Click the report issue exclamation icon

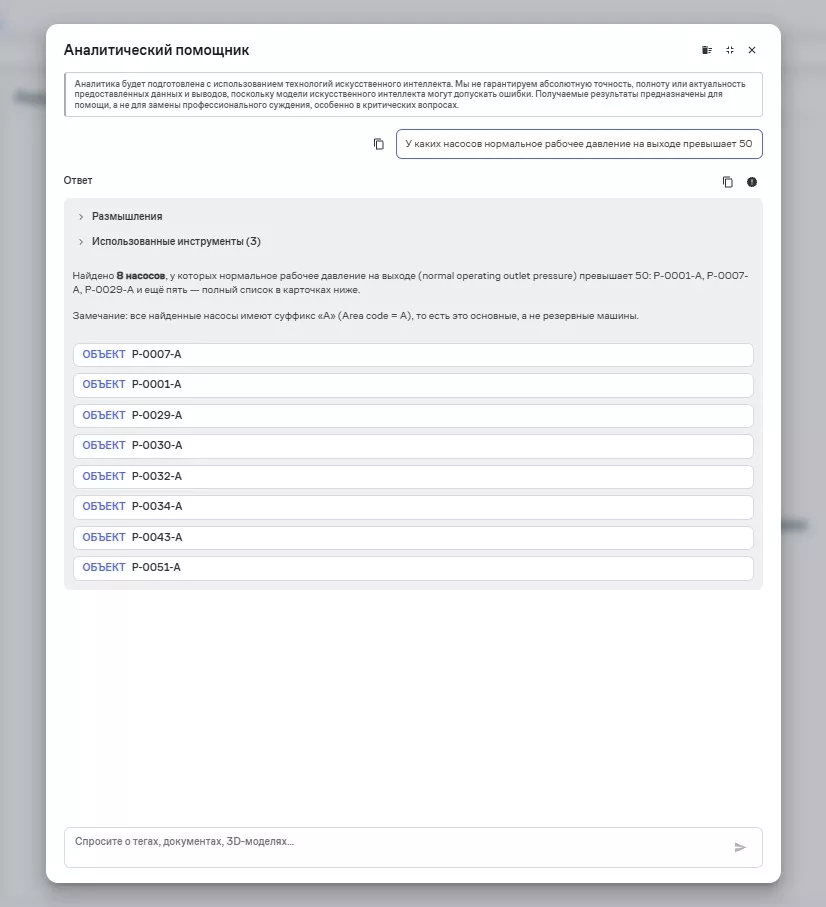(x=752, y=182)
